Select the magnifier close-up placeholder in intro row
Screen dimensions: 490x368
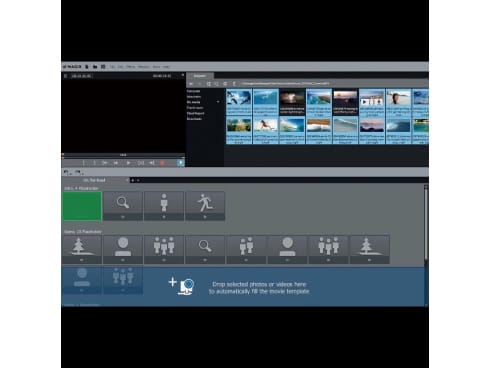click(123, 206)
